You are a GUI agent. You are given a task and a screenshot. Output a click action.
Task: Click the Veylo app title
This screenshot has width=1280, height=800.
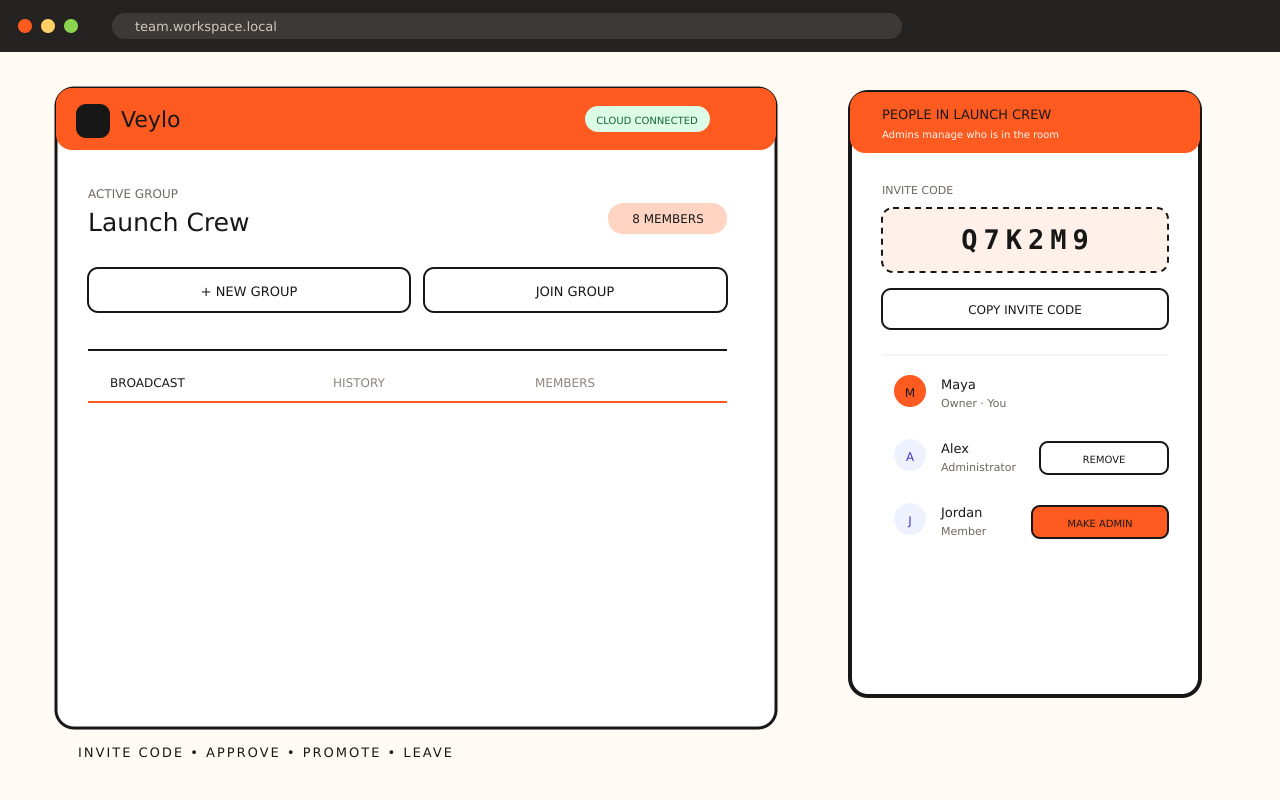[151, 120]
